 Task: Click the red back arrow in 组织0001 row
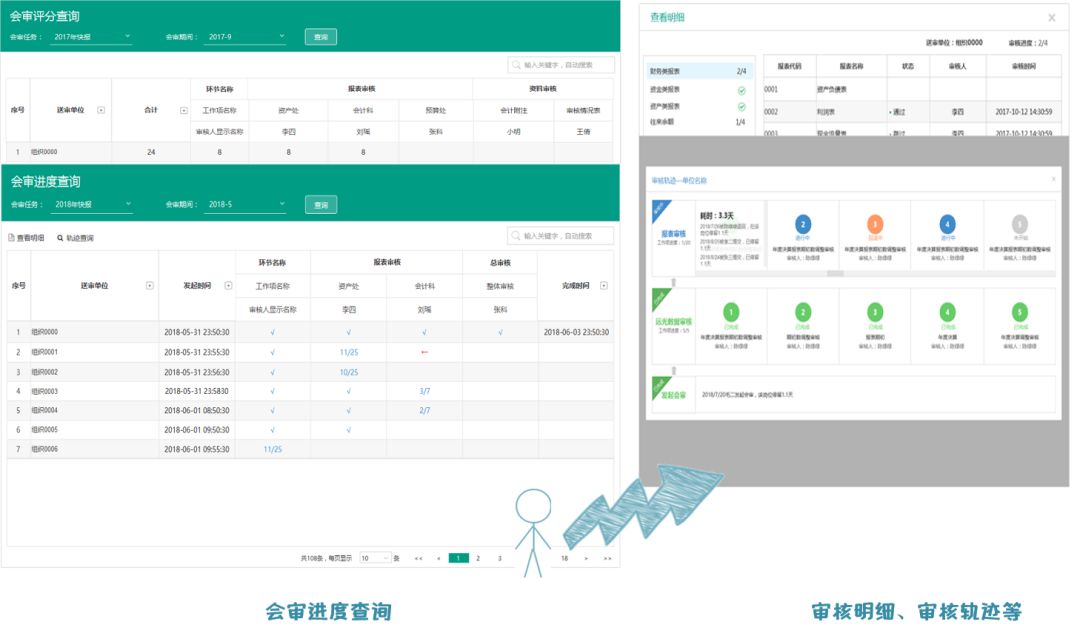424,352
